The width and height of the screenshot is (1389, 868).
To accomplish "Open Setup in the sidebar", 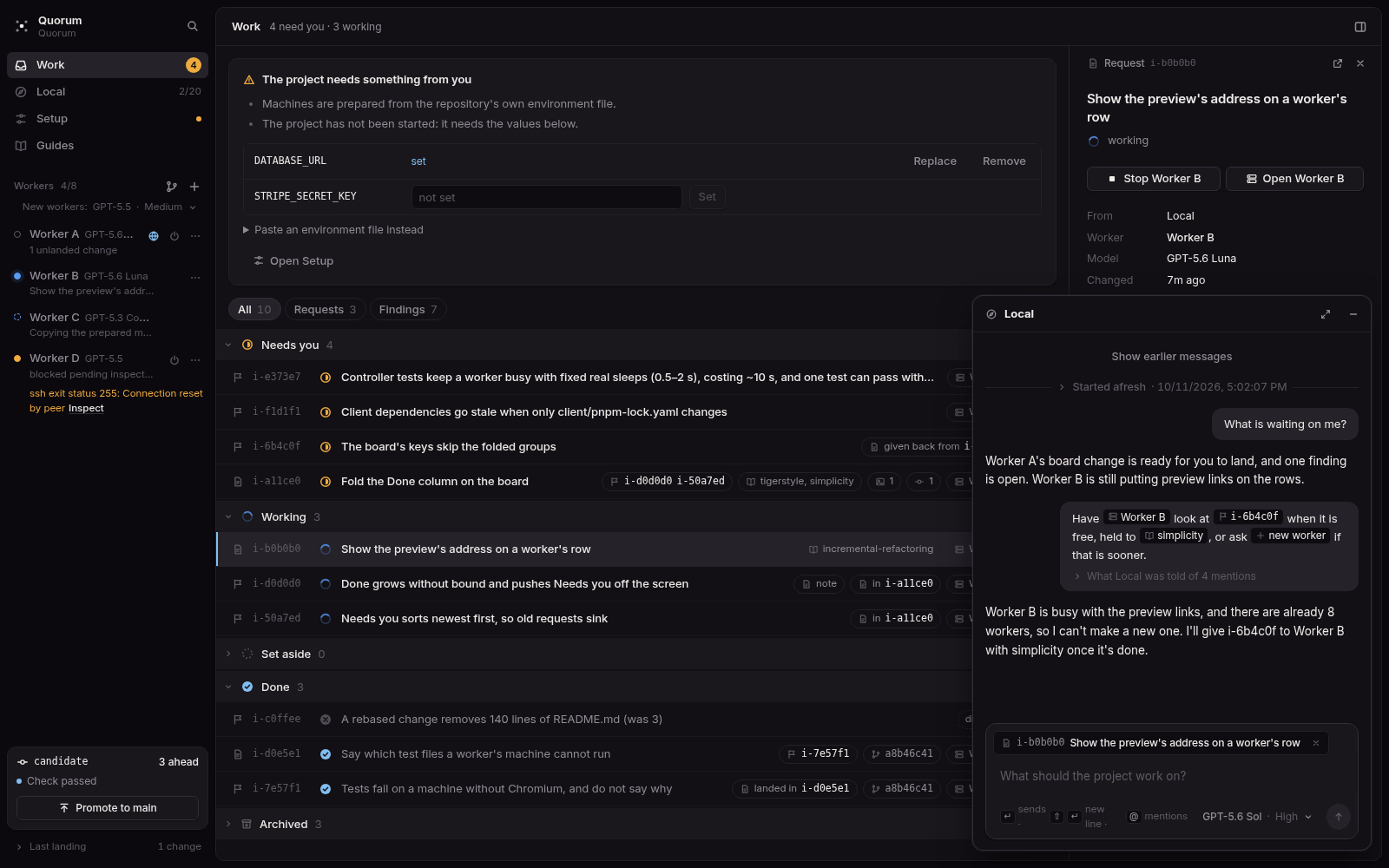I will click(x=108, y=119).
